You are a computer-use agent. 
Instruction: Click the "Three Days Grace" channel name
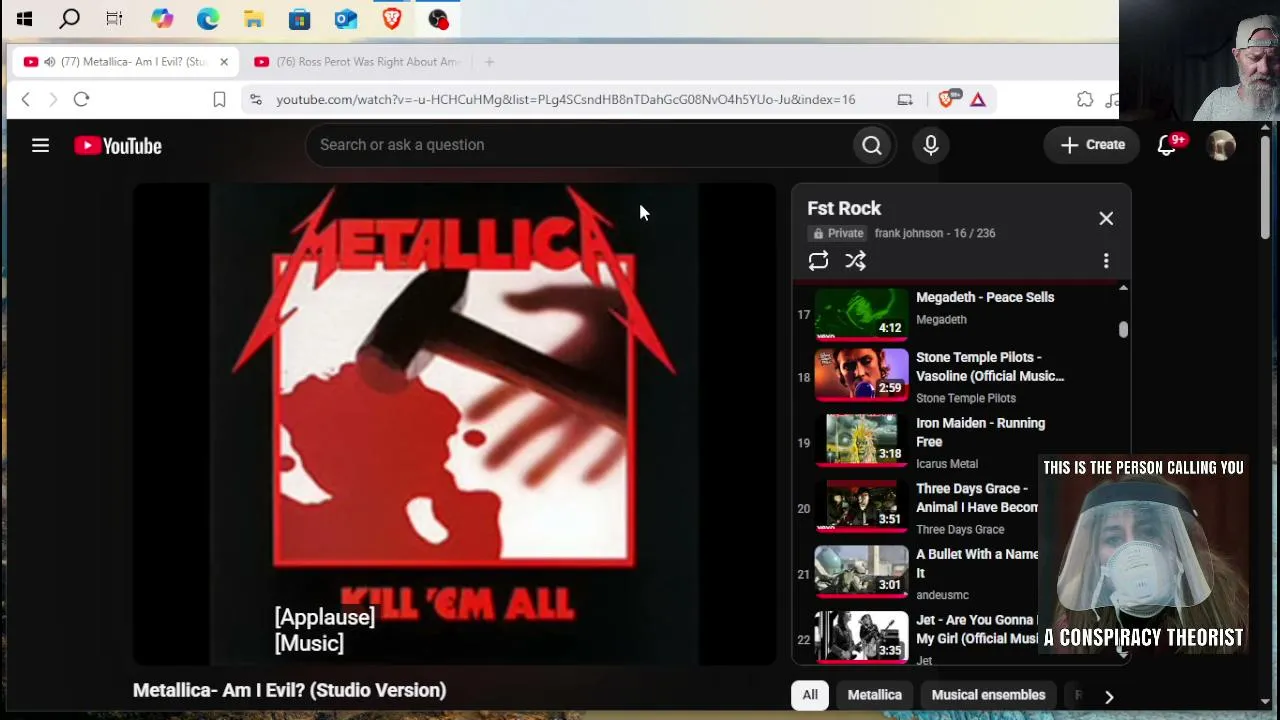(x=960, y=530)
